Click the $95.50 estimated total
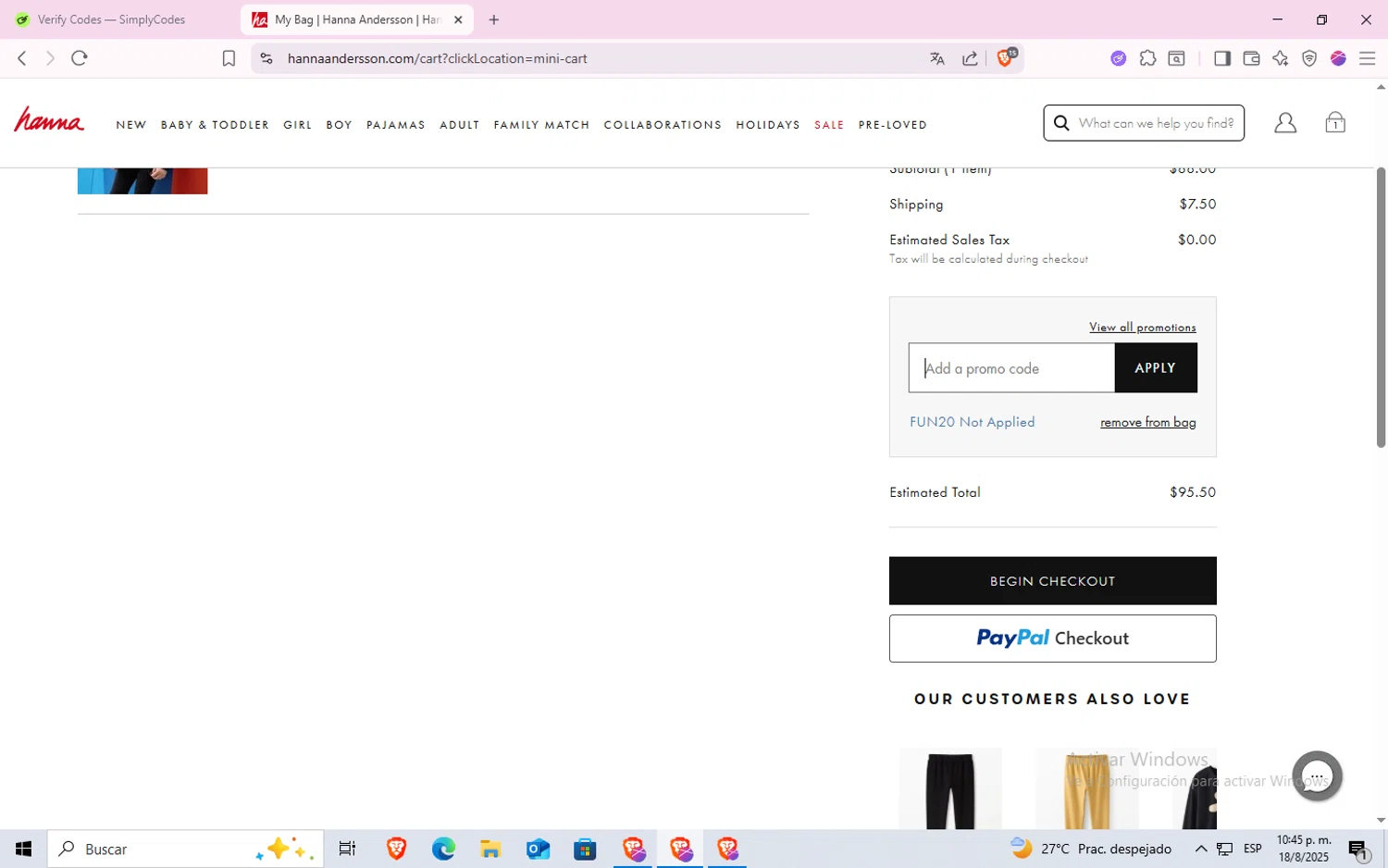The width and height of the screenshot is (1388, 868). (1193, 492)
